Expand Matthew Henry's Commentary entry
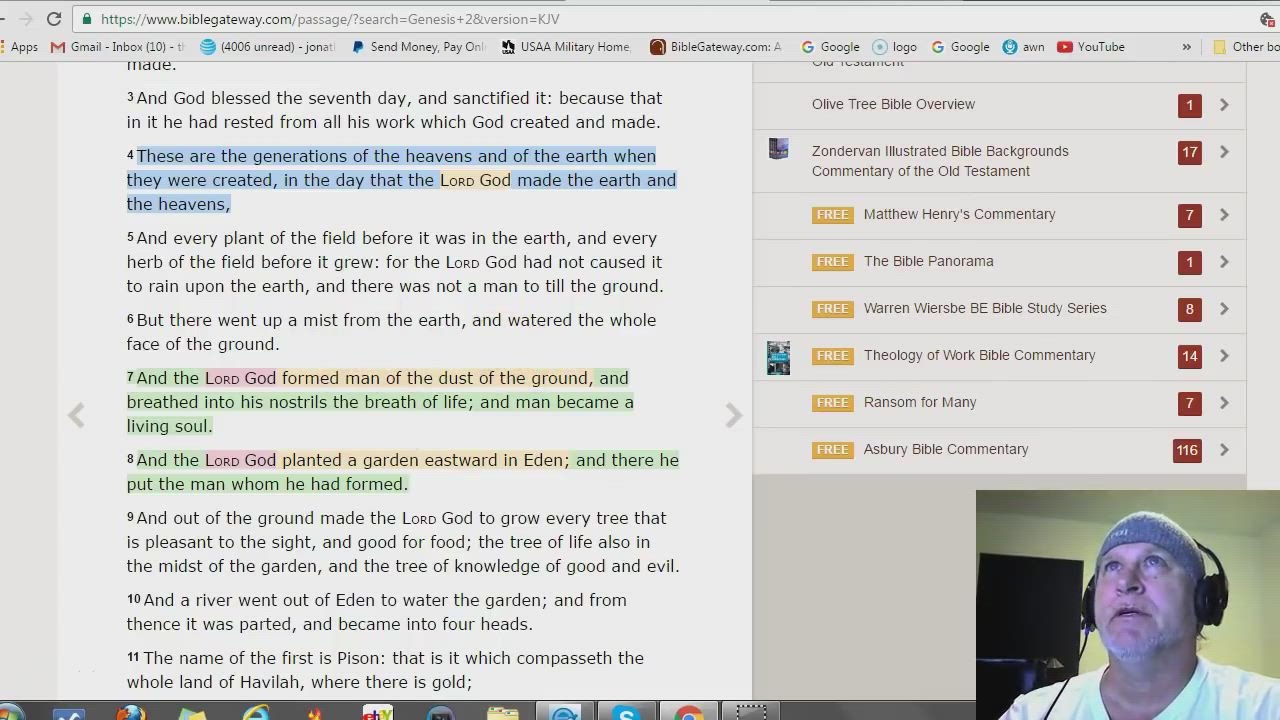This screenshot has height=720, width=1280. (x=1224, y=215)
